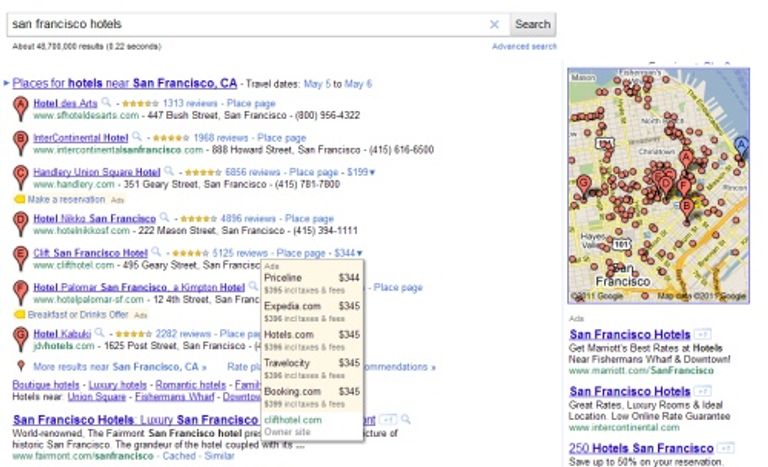Open Handlery Union Square Hotel result
Screen dimensions: 768x467
96,172
